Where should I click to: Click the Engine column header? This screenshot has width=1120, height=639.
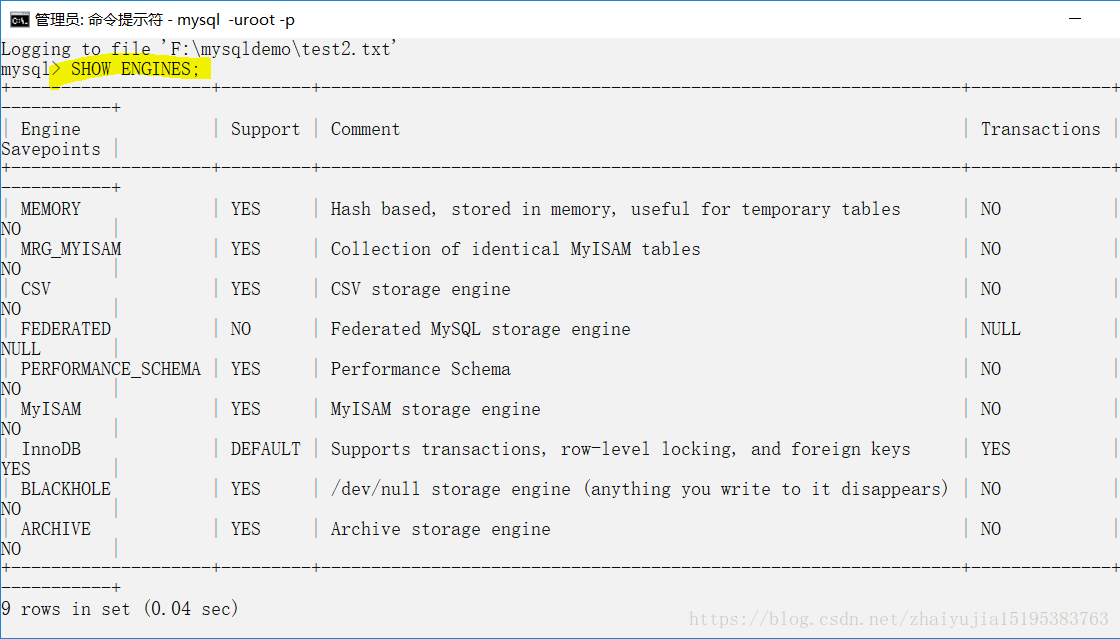[50, 129]
